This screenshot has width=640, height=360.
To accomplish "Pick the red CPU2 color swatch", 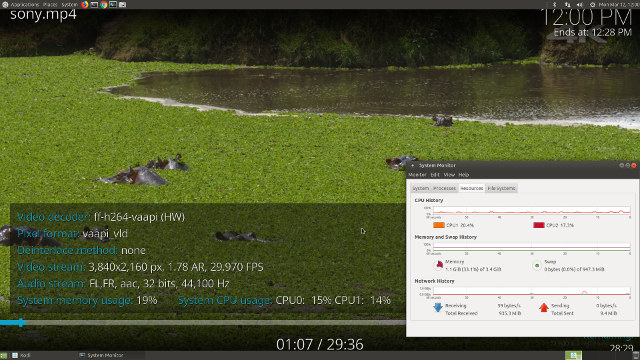I will click(x=539, y=225).
